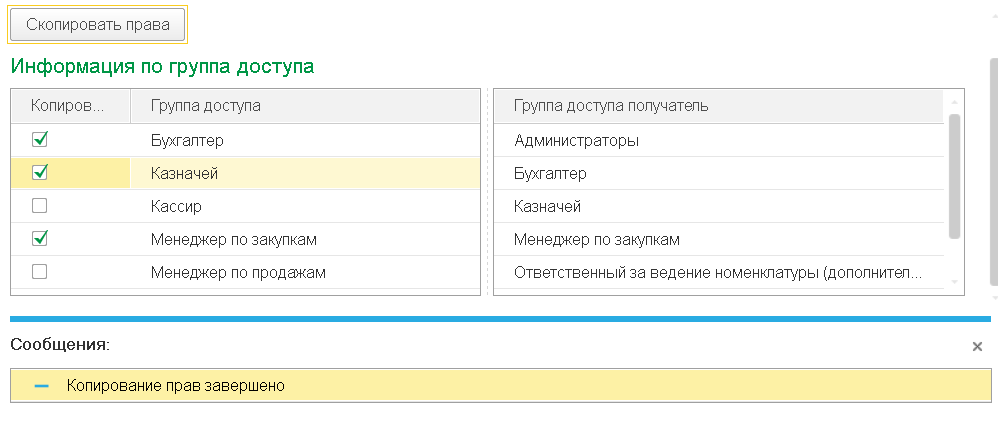Select Казначей in recipient group list
Viewport: 998px width, 426px height.
point(547,207)
